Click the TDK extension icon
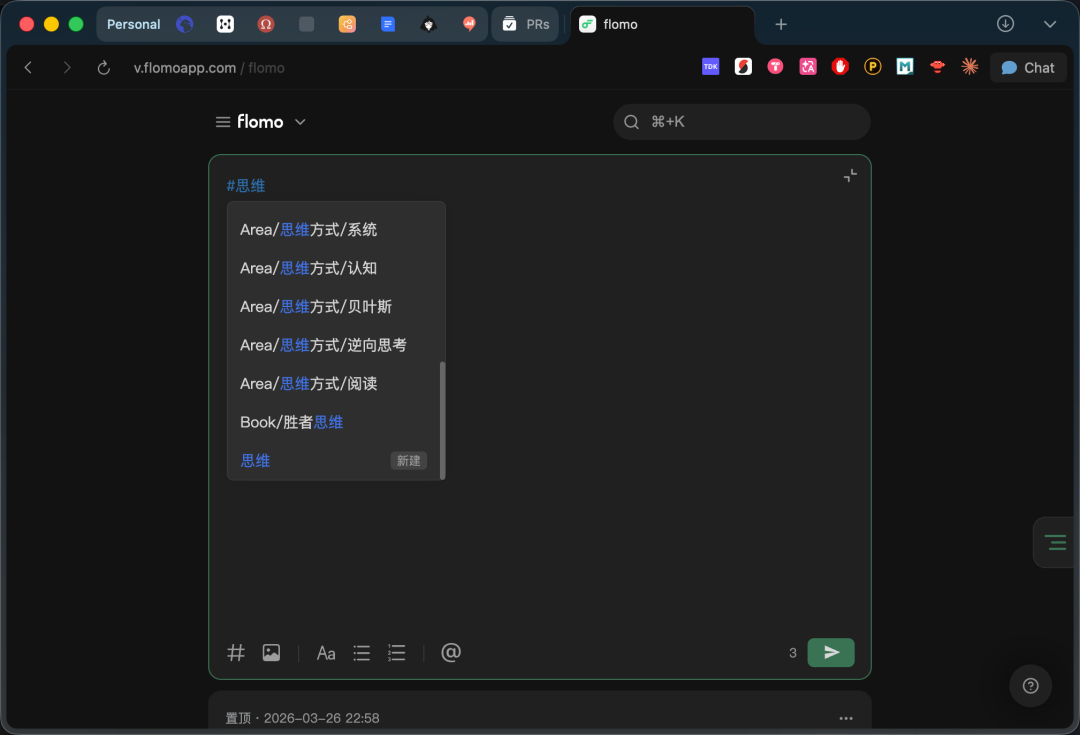The image size is (1080, 735). (711, 67)
